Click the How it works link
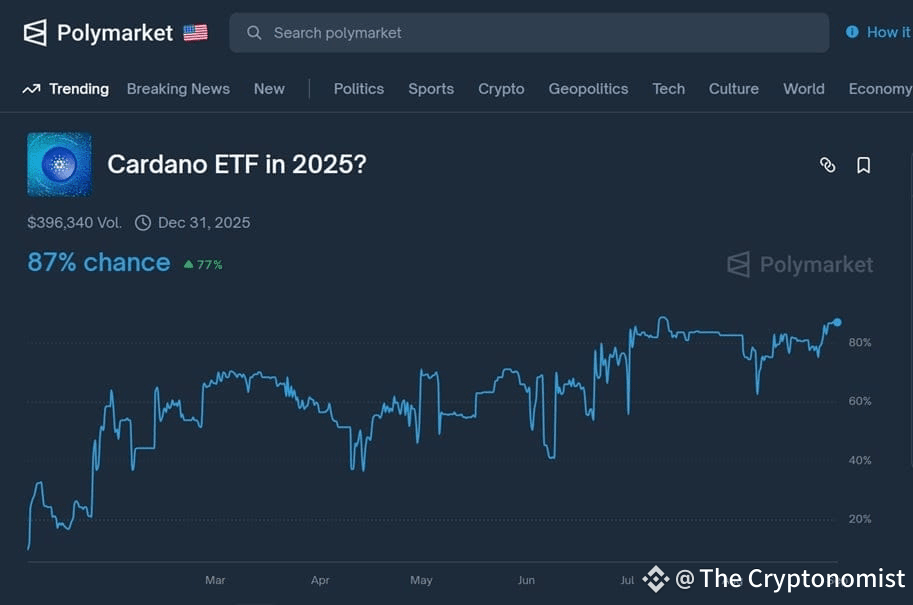This screenshot has width=913, height=605. pos(889,32)
